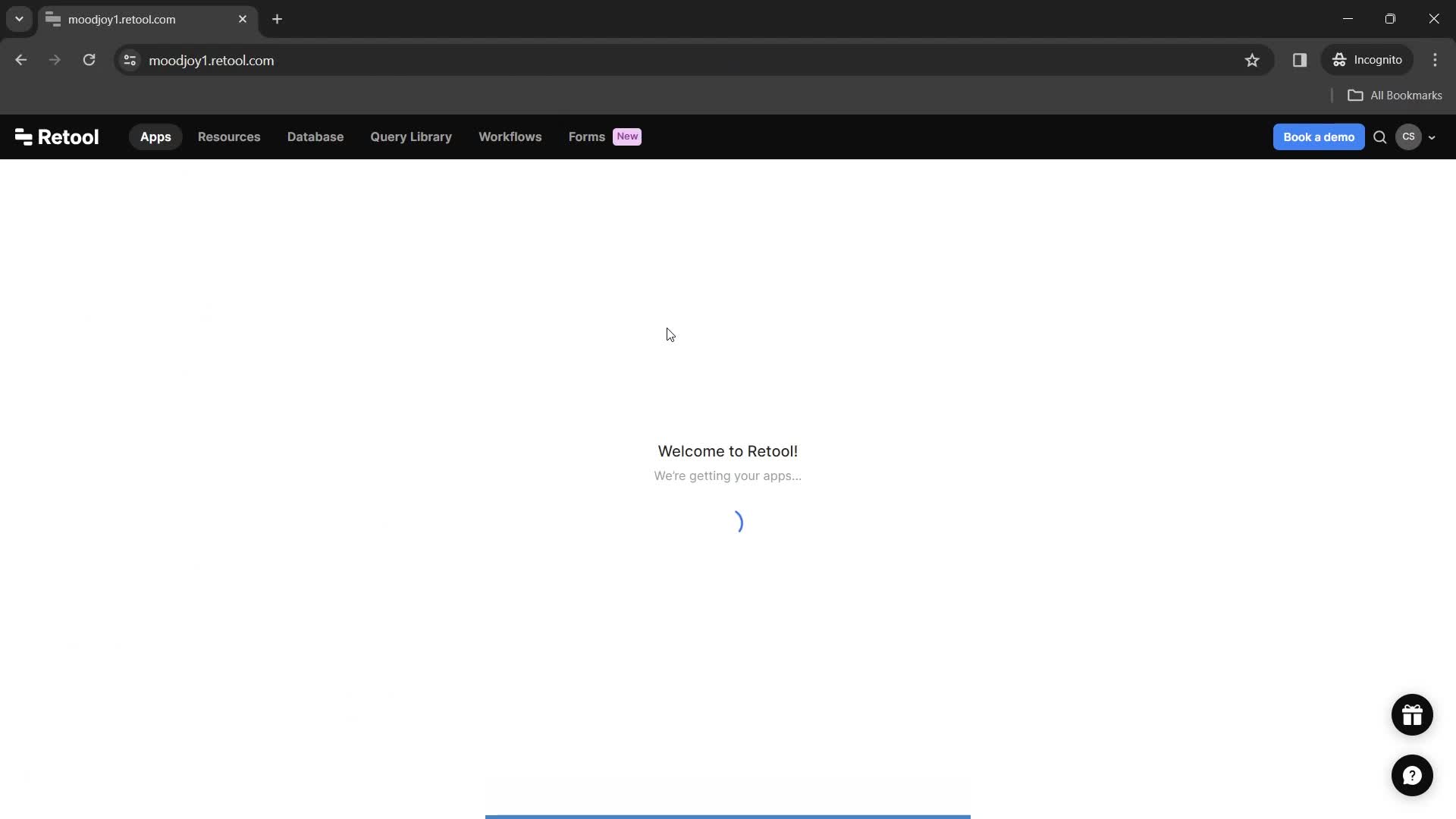
Task: Click the gift/rewards icon
Action: click(x=1413, y=714)
